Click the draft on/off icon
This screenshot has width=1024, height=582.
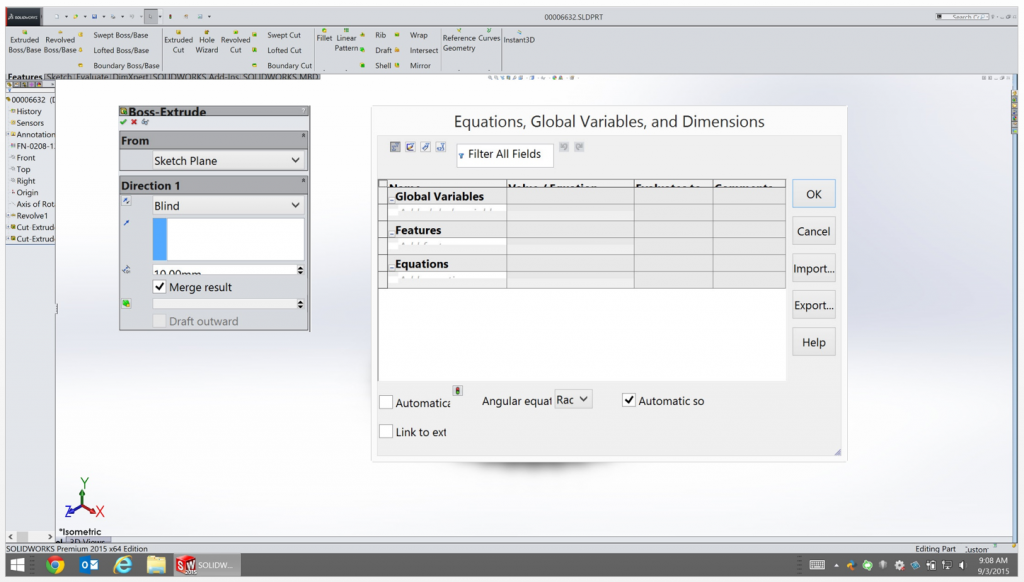click(126, 304)
